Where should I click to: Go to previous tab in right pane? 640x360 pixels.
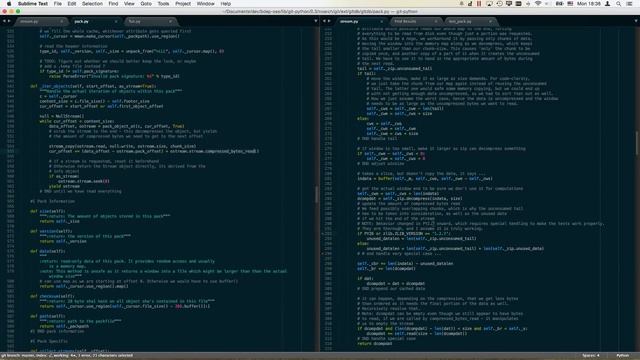324,21
